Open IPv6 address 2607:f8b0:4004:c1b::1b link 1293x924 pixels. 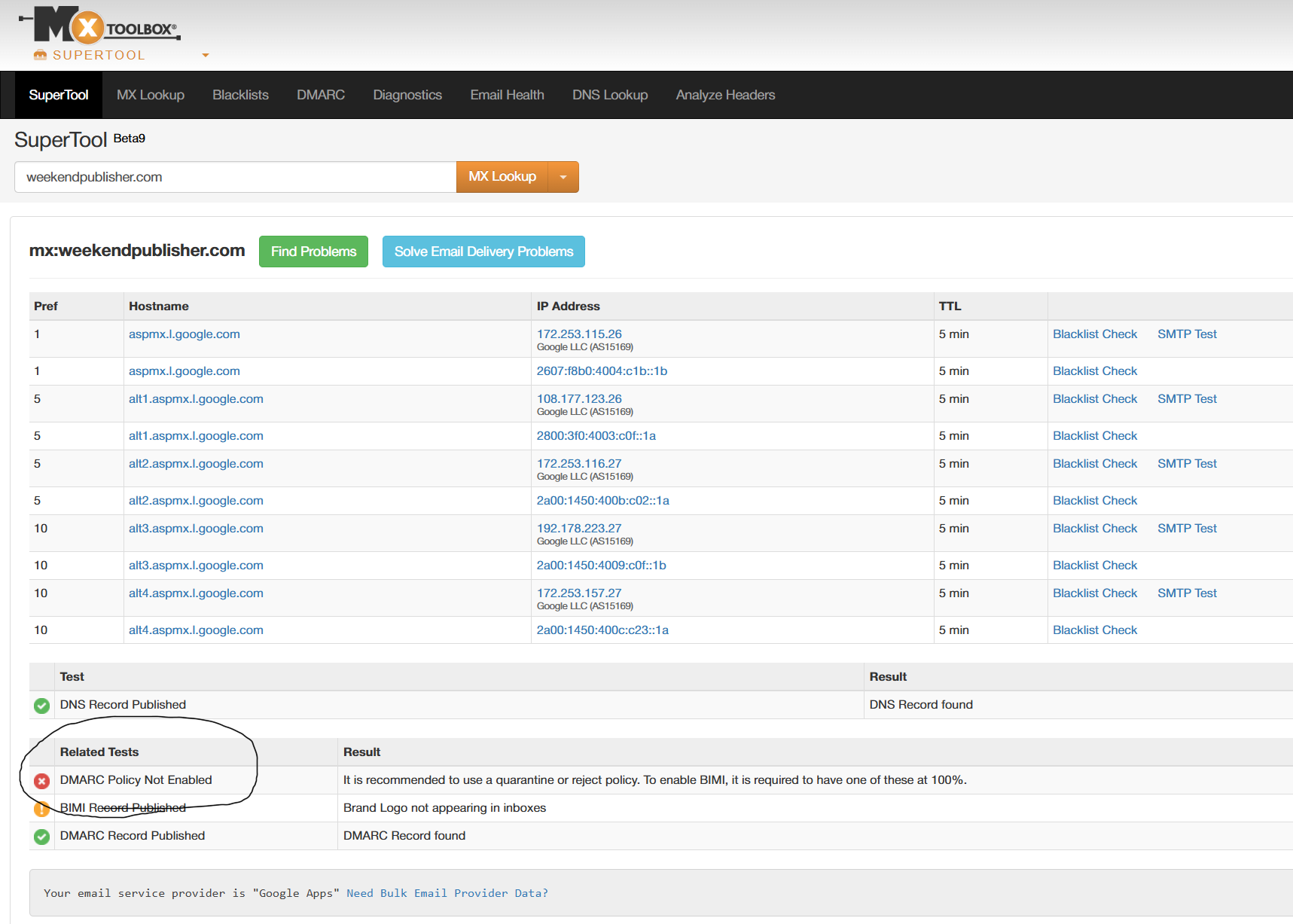602,371
